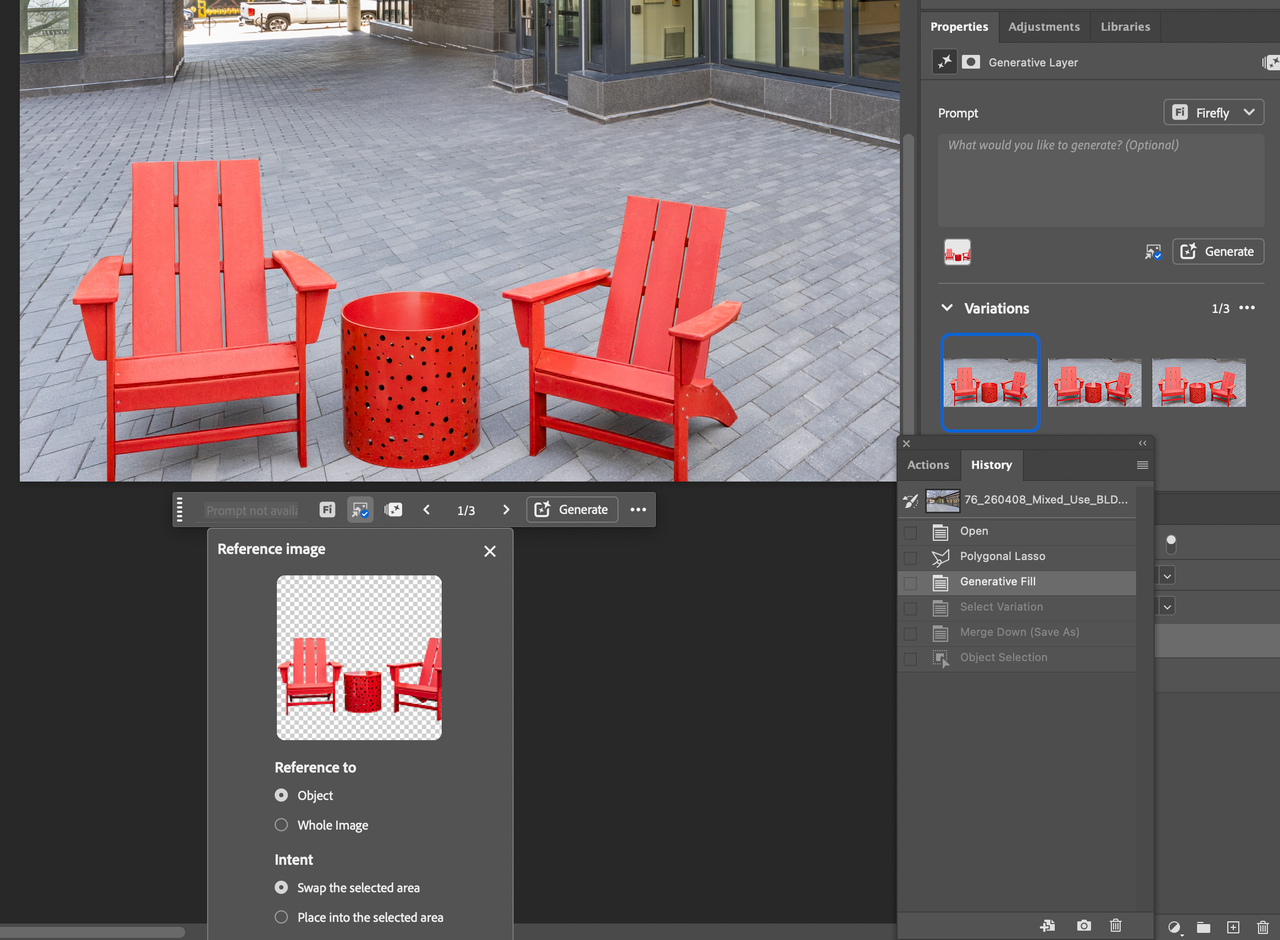Create a new layer

(x=1233, y=927)
